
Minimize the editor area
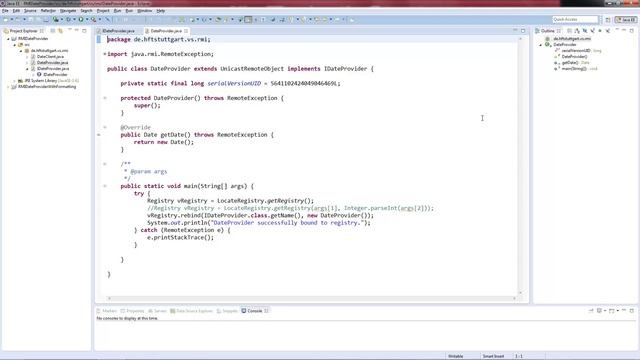pyautogui.click(x=515, y=30)
